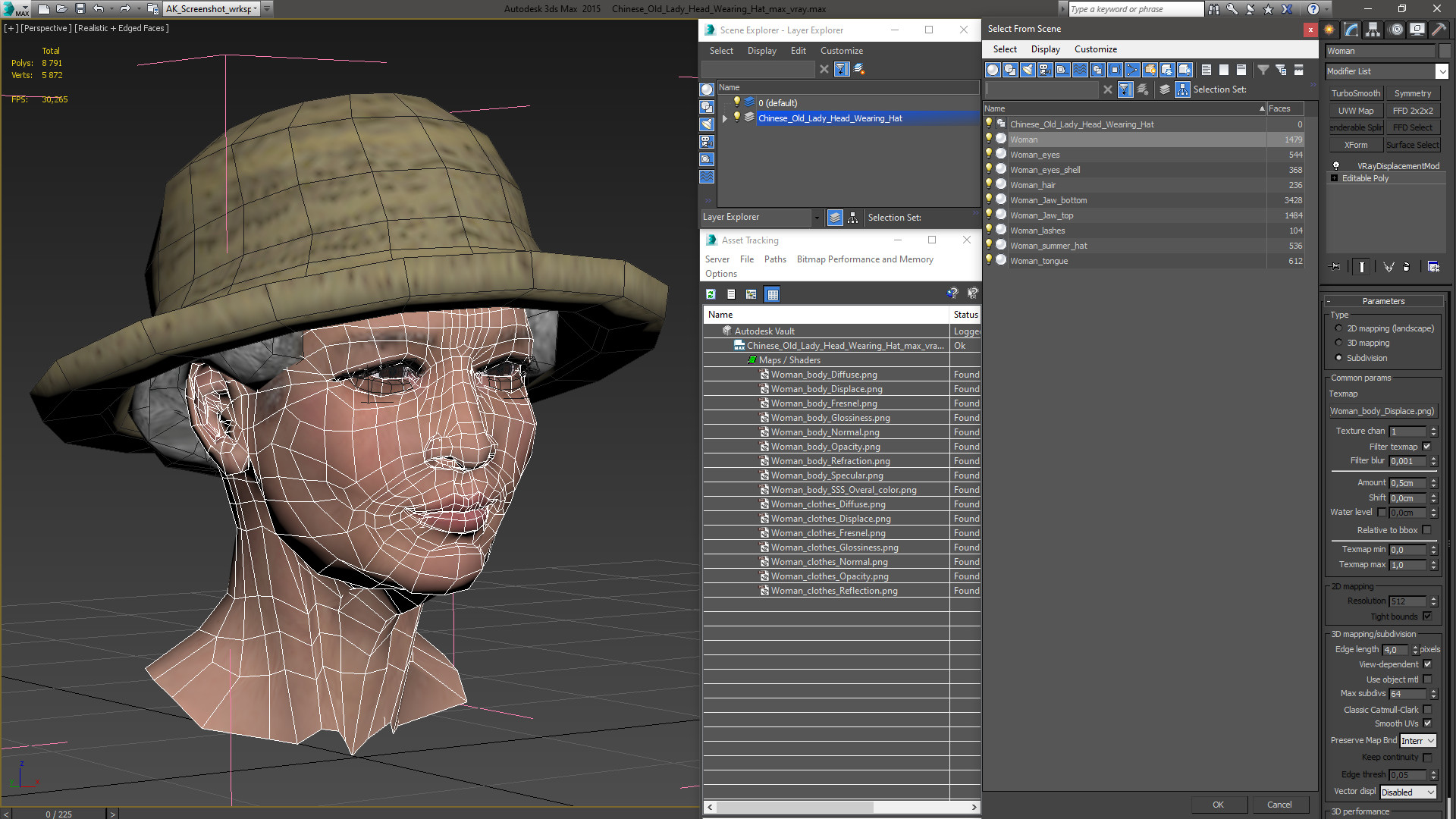This screenshot has height=819, width=1456.
Task: Open the Create command panel tab
Action: 1329,30
